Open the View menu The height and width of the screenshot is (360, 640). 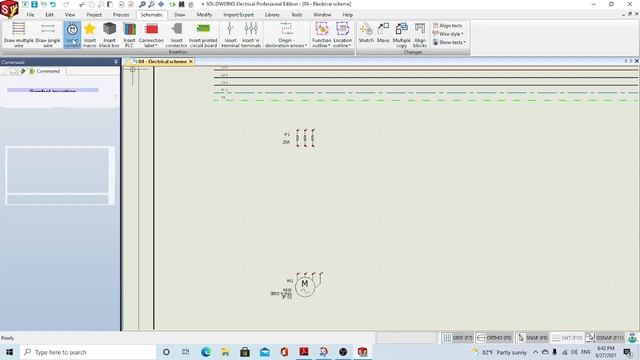[70, 15]
